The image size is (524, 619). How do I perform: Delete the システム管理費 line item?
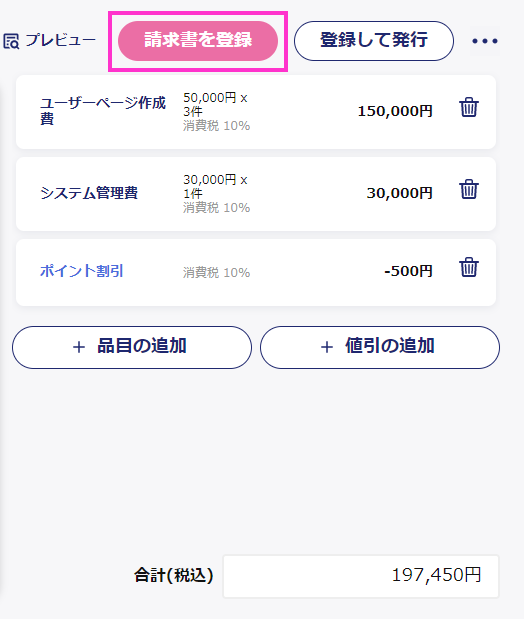click(x=469, y=189)
